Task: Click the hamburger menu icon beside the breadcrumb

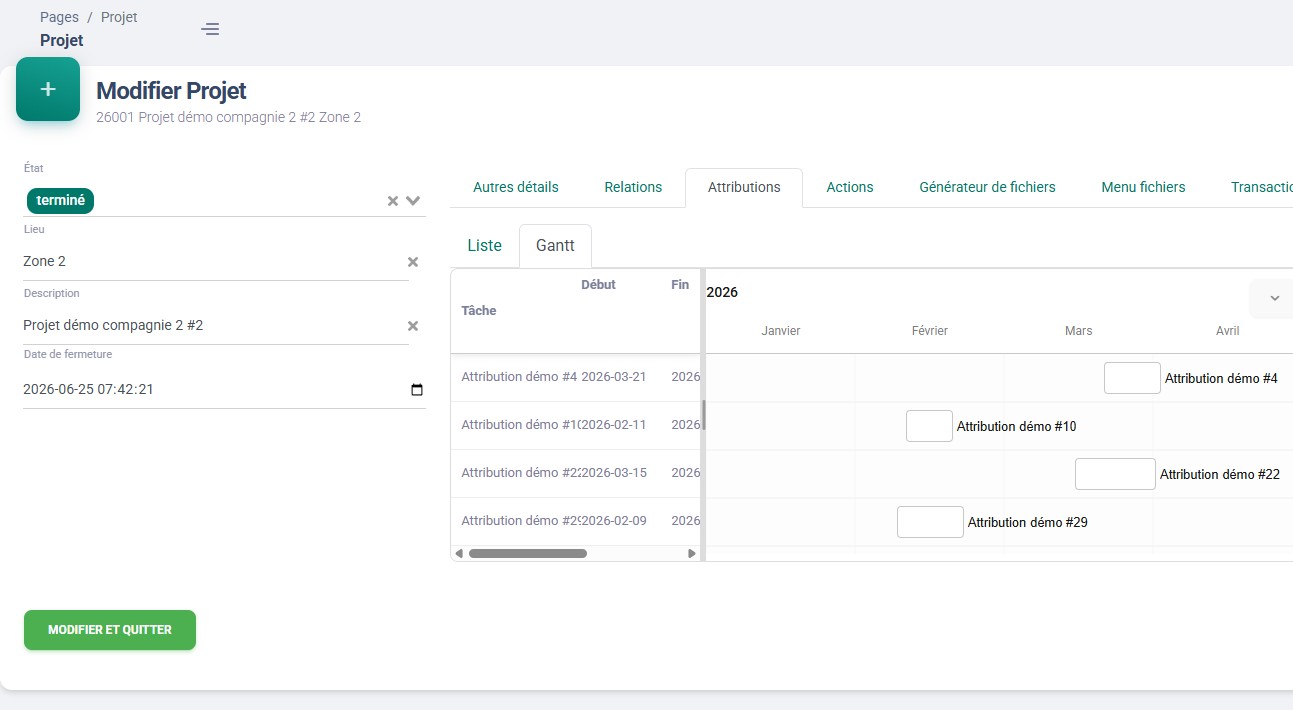Action: 210,29
